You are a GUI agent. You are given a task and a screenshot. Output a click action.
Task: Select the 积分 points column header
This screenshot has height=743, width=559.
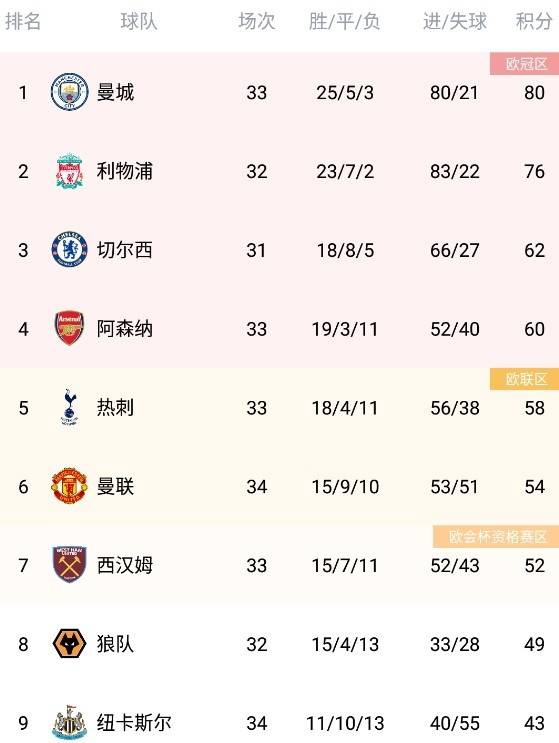click(534, 21)
